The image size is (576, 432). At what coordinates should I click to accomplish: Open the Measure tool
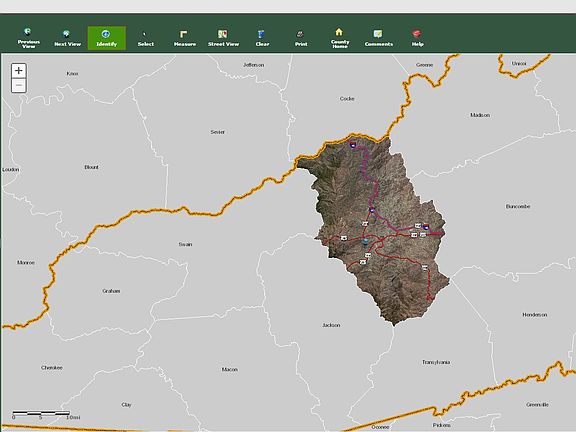[x=184, y=38]
